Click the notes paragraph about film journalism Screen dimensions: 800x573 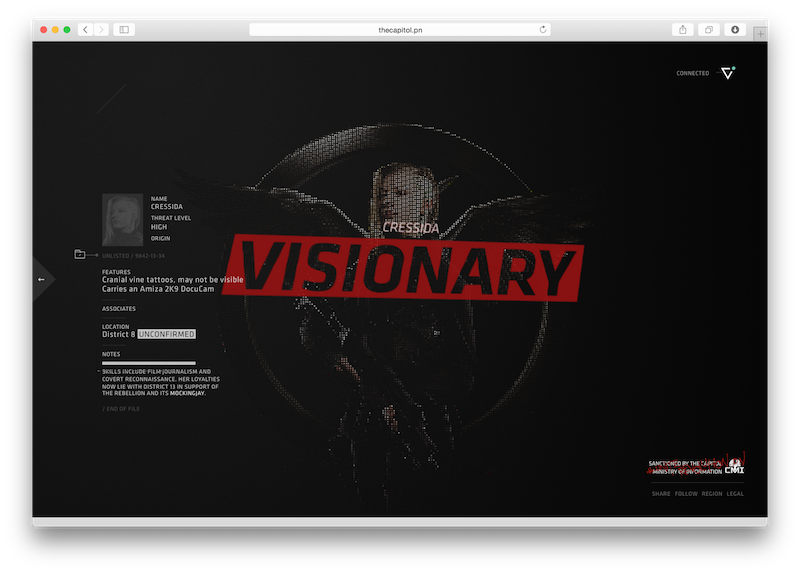(161, 383)
